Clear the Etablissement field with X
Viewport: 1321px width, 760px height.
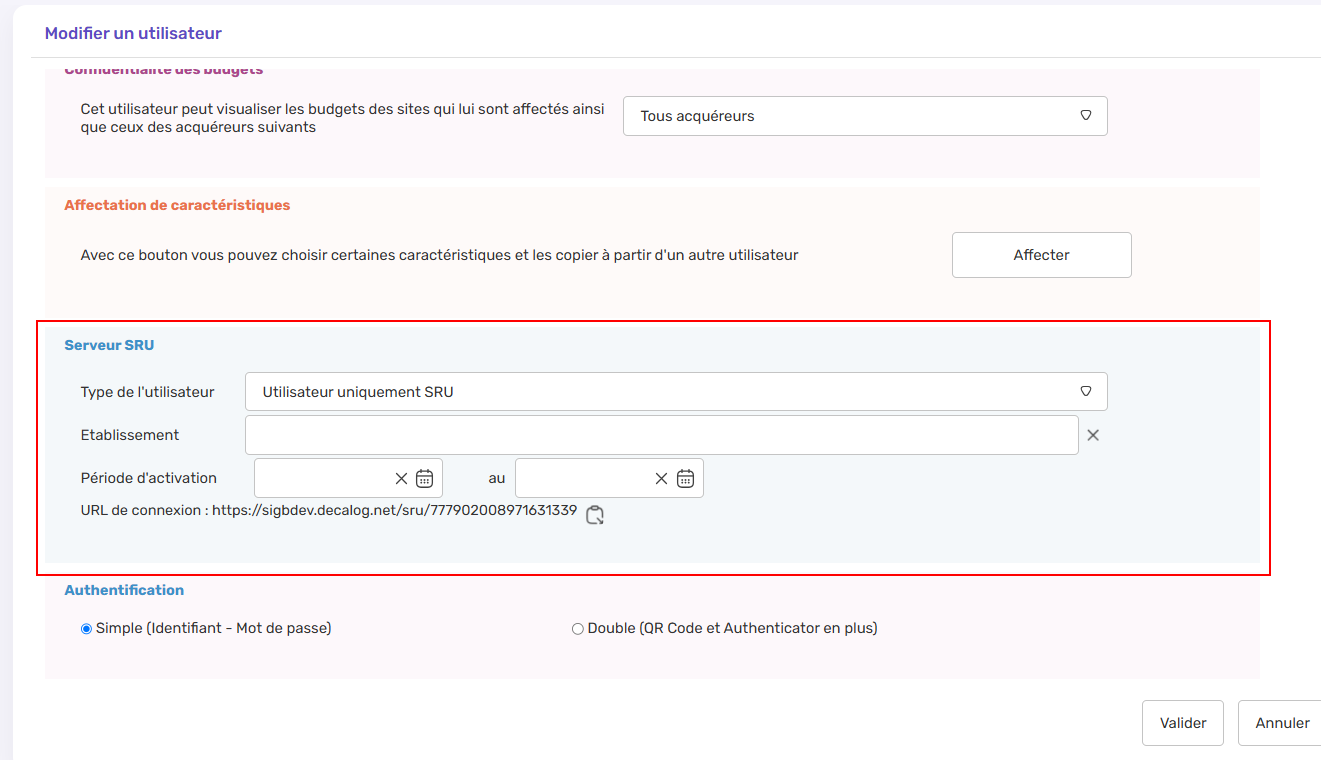pyautogui.click(x=1093, y=435)
